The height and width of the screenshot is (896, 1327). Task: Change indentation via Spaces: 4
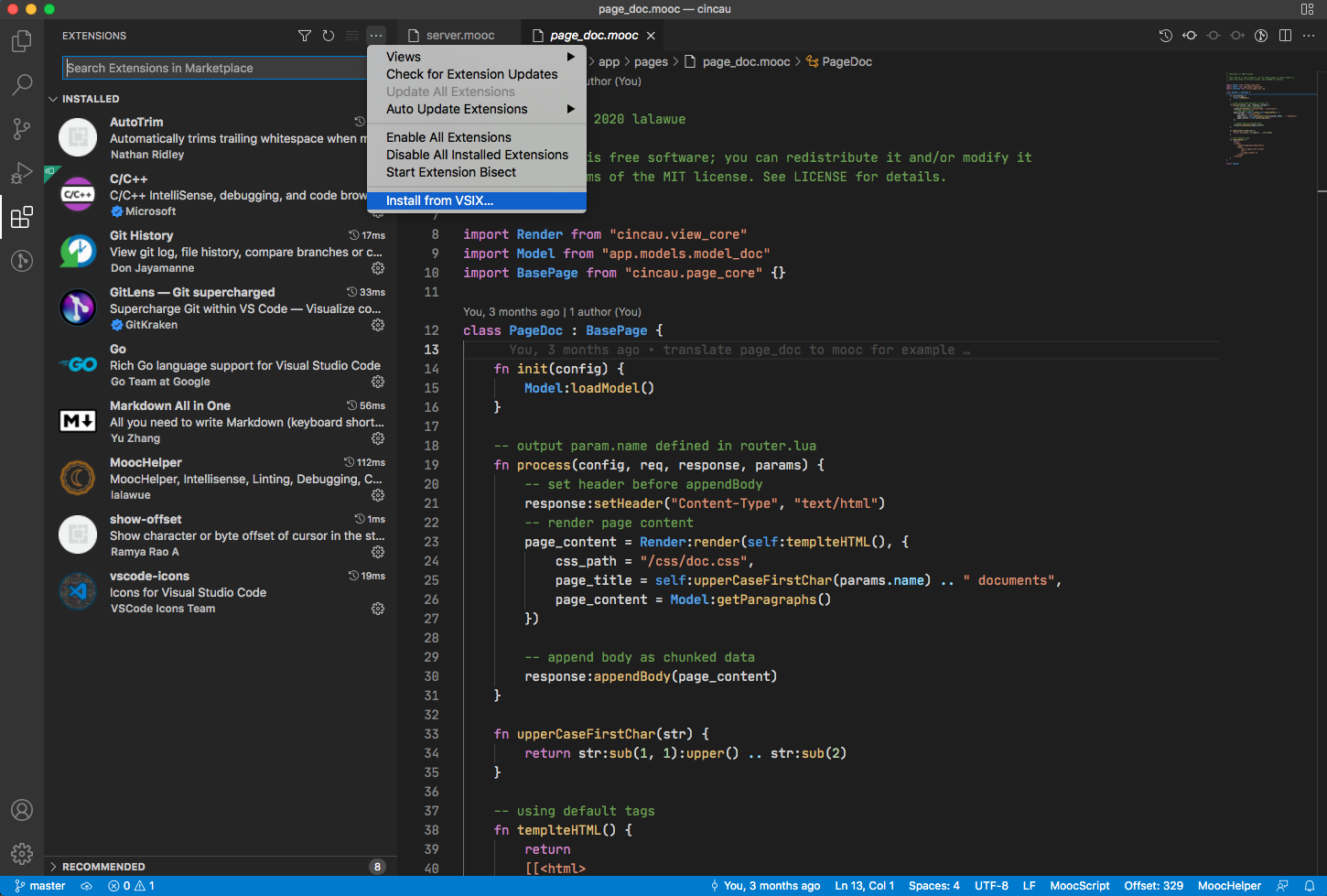[933, 886]
